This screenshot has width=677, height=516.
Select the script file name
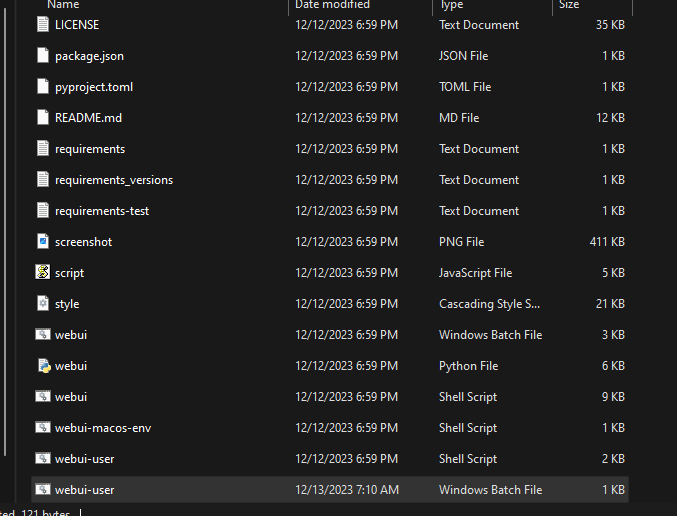click(70, 273)
